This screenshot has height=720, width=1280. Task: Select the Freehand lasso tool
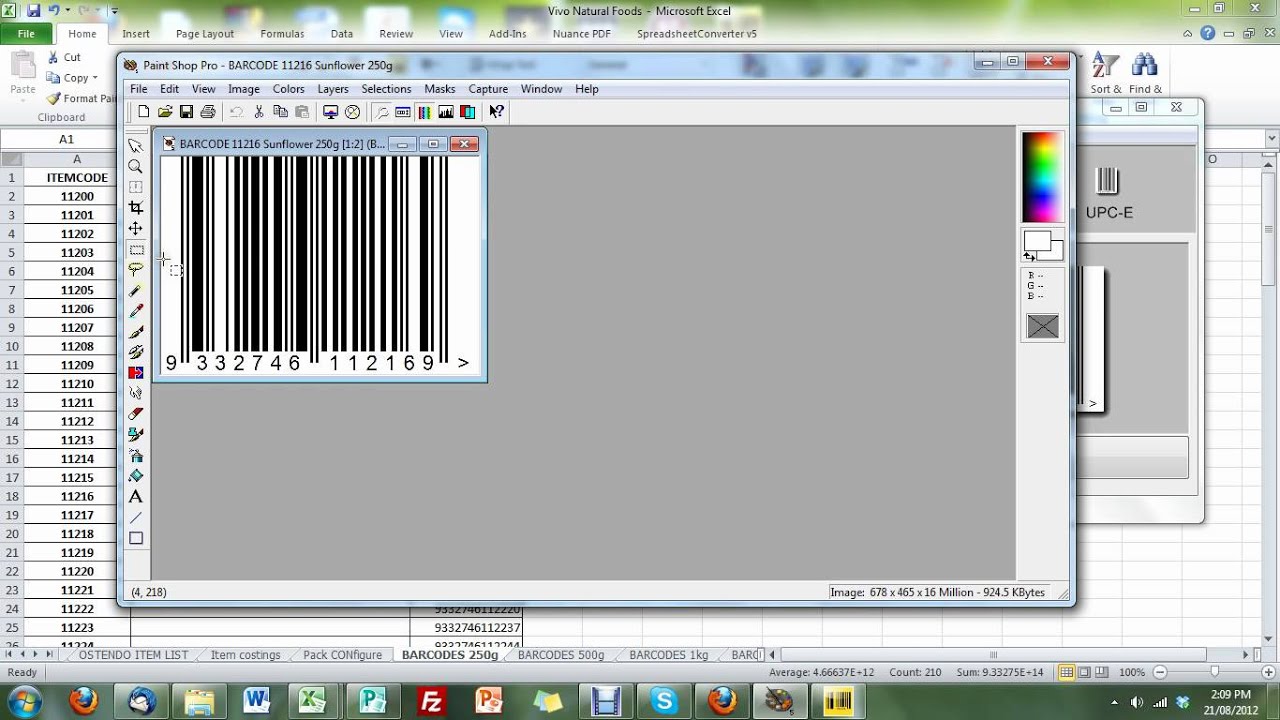pyautogui.click(x=136, y=270)
